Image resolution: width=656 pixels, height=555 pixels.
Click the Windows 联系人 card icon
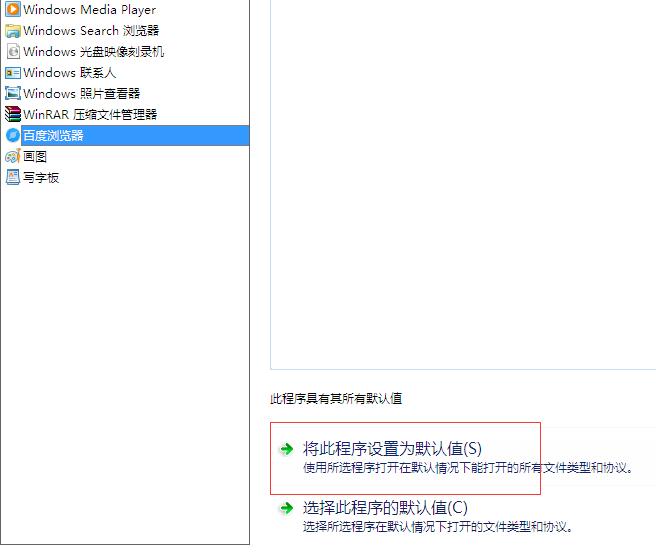pyautogui.click(x=13, y=73)
